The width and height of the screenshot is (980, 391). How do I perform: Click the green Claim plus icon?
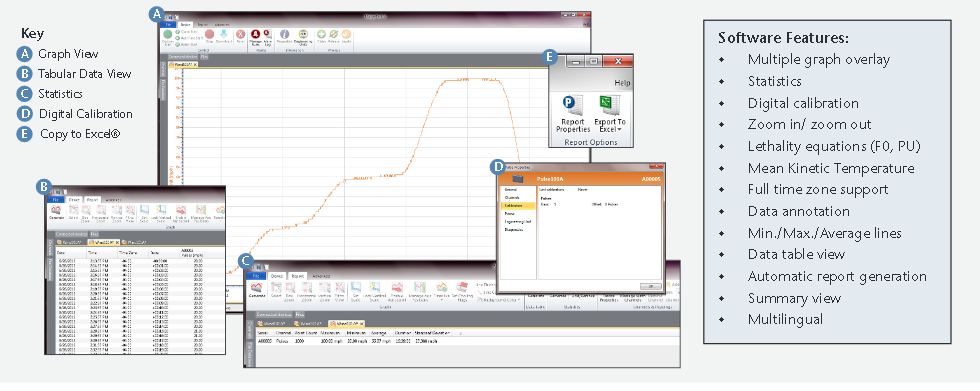(x=321, y=34)
